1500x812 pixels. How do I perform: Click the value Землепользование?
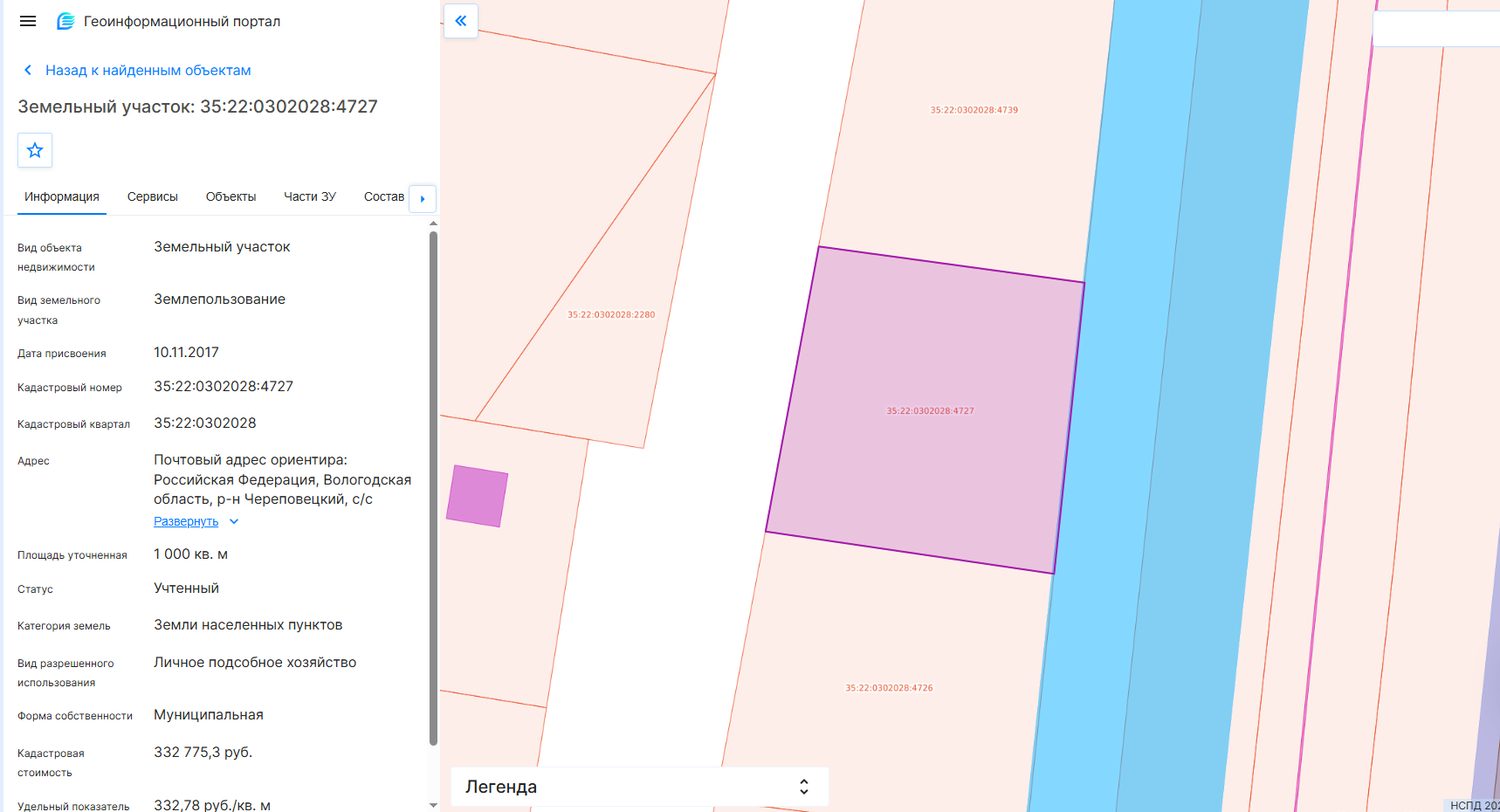tap(220, 299)
